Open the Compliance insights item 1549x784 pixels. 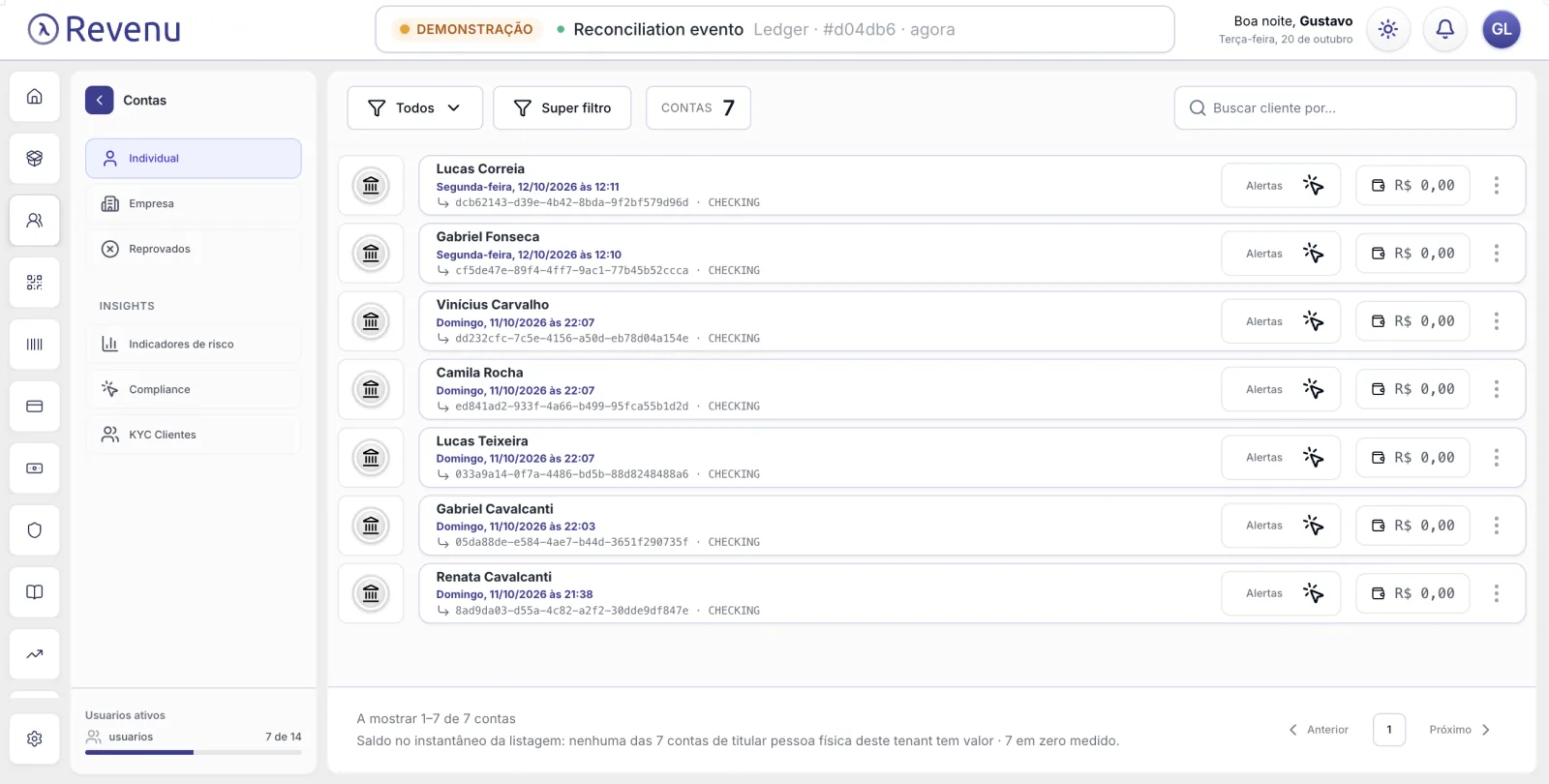click(x=194, y=390)
